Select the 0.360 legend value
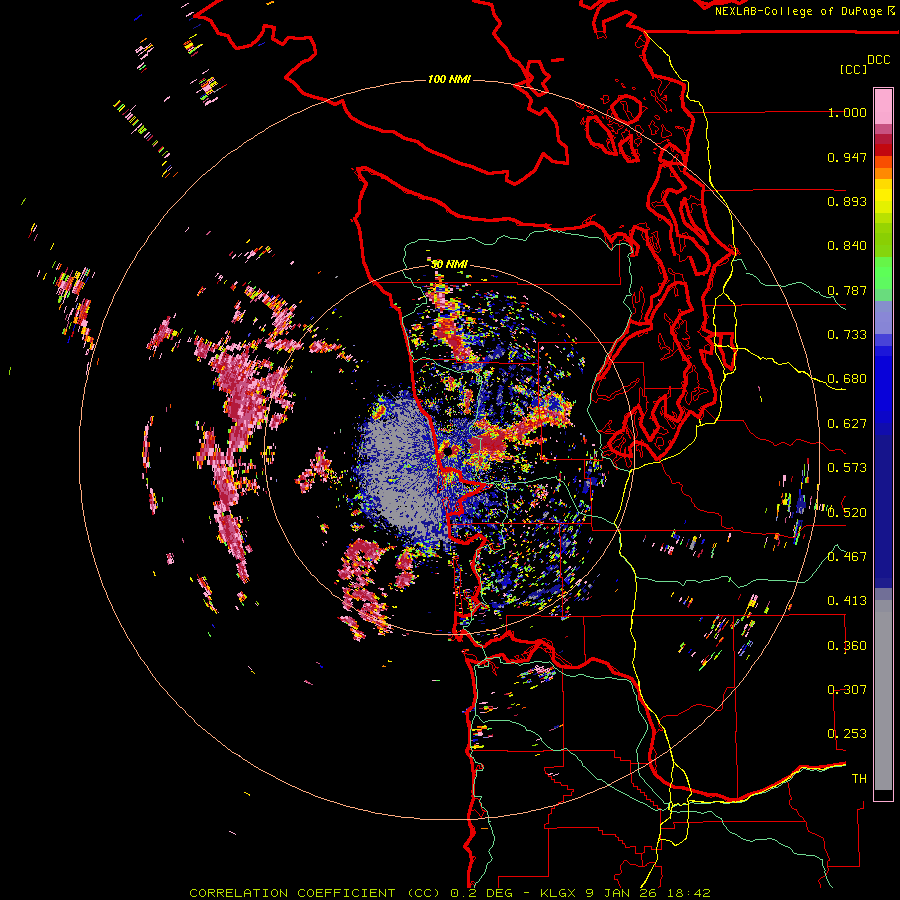 coord(847,646)
